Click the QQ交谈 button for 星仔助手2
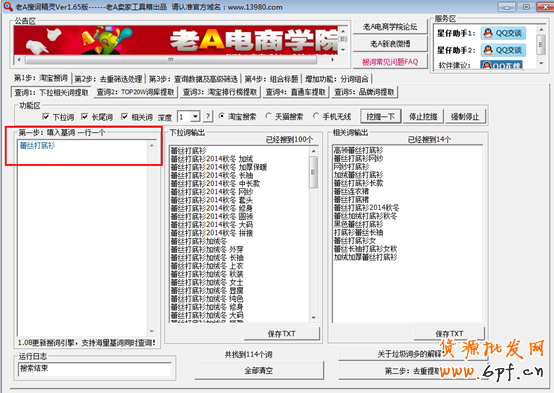This screenshot has height=393, width=554. [x=503, y=50]
